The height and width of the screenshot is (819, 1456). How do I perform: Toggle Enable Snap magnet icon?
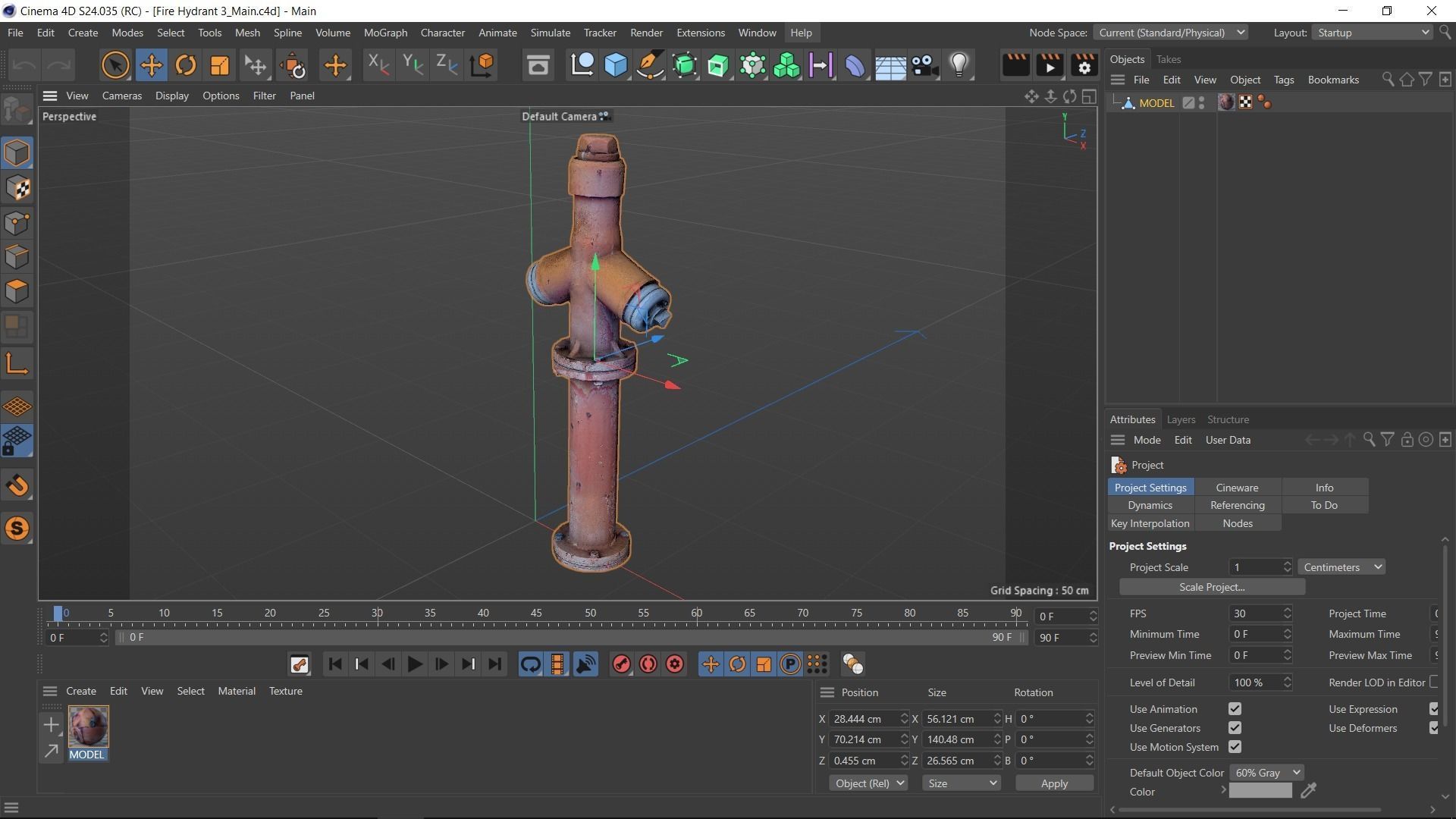17,485
